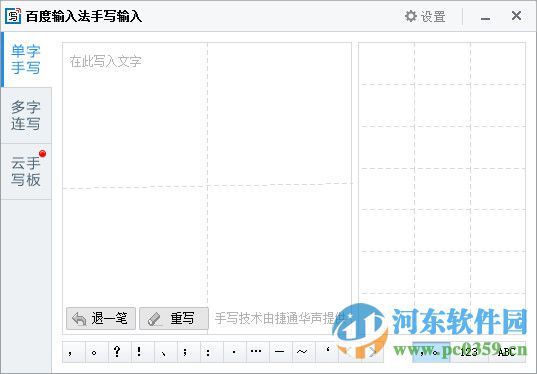Insert the dash — symbol
537x374 pixels.
(x=280, y=352)
